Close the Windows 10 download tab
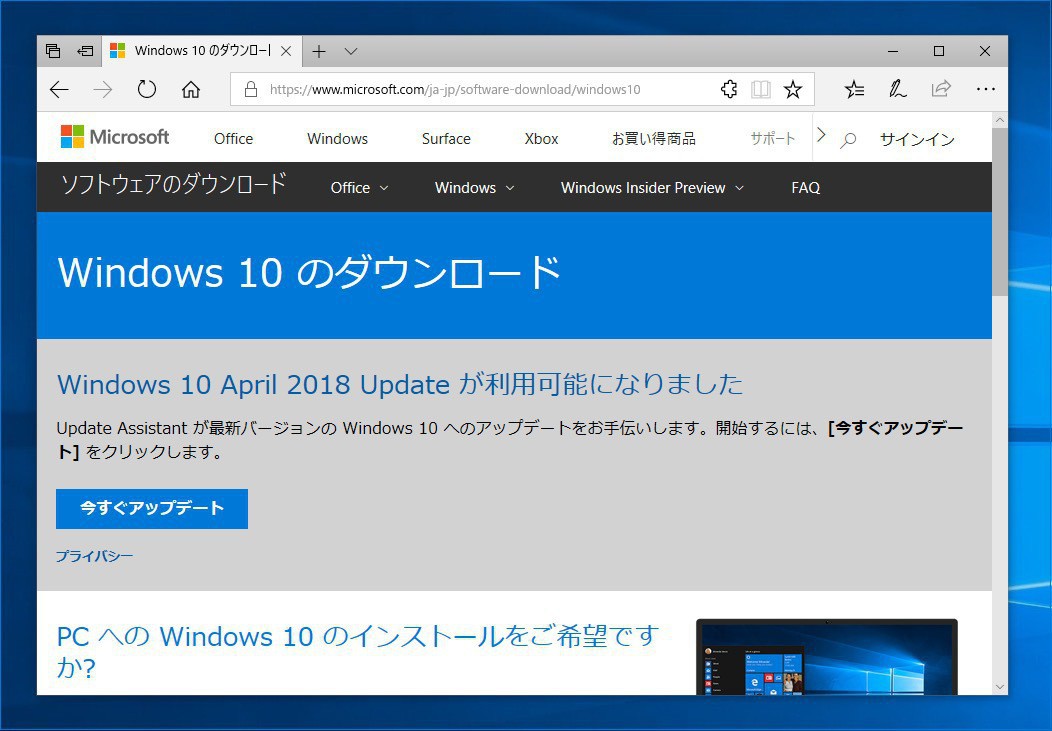The height and width of the screenshot is (731, 1052). pos(286,51)
